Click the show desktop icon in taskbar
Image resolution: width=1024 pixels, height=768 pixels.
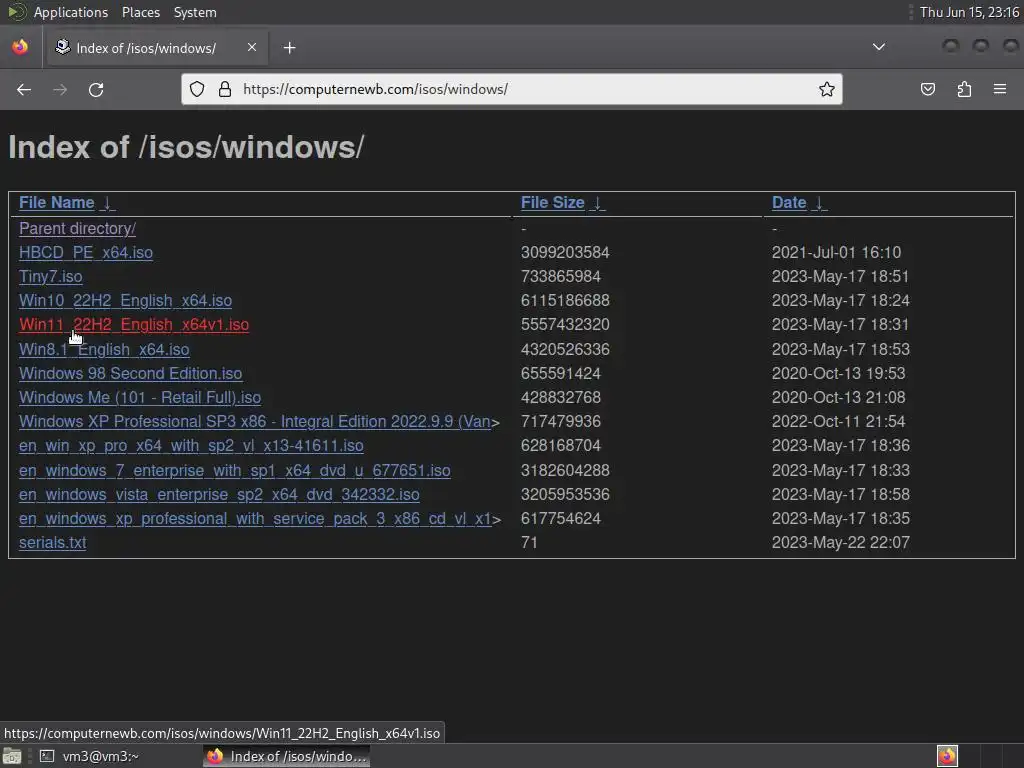pyautogui.click(x=12, y=756)
